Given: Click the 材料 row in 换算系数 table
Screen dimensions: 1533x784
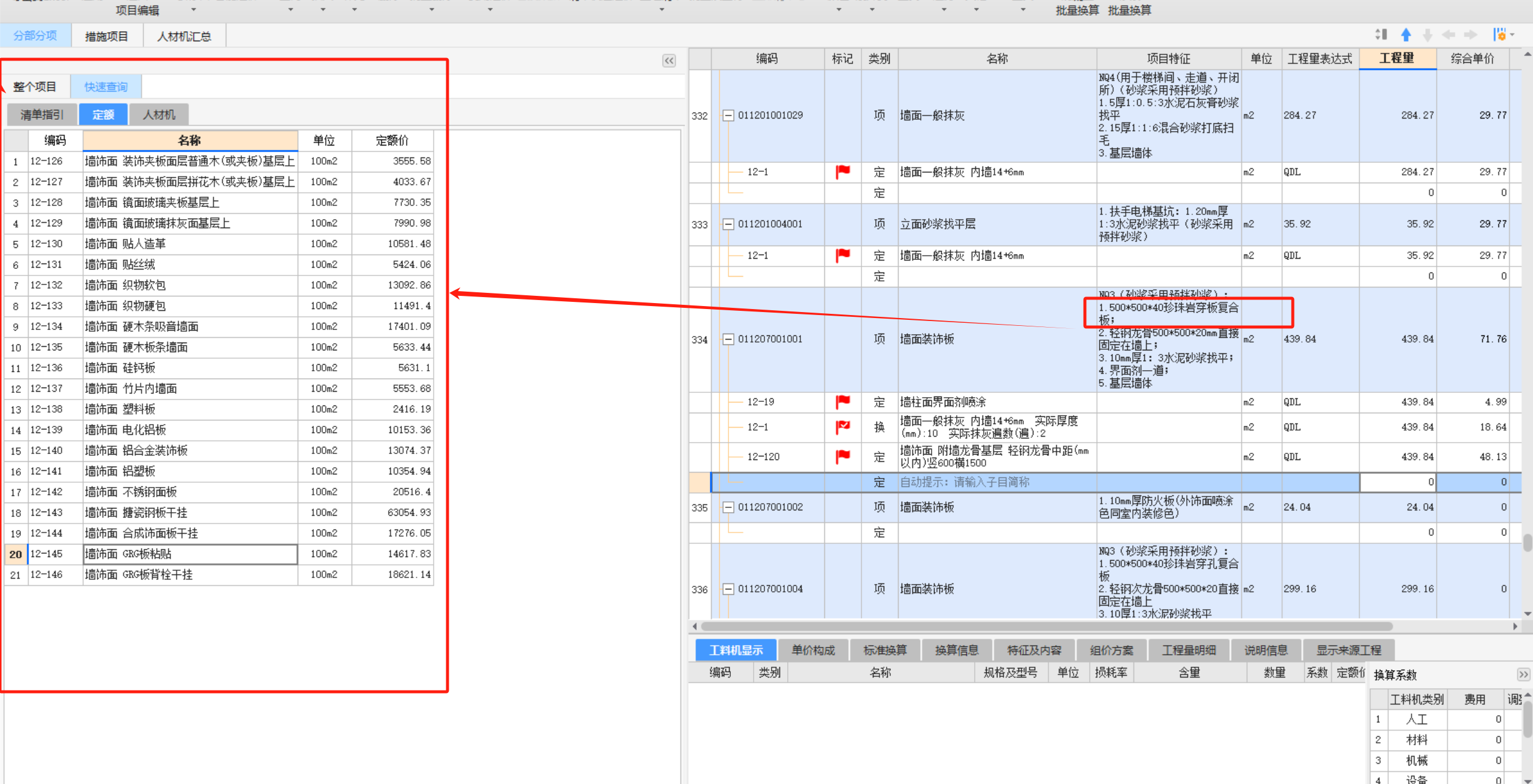Looking at the screenshot, I should click(1445, 740).
